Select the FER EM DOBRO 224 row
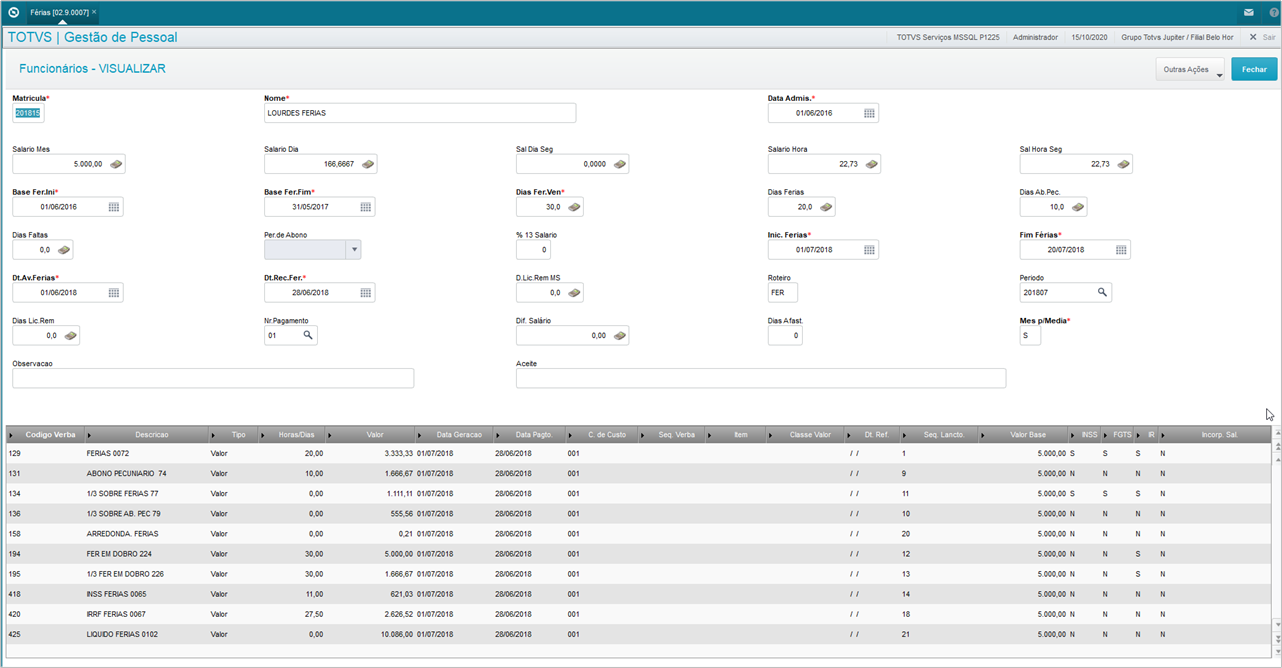 [638, 554]
